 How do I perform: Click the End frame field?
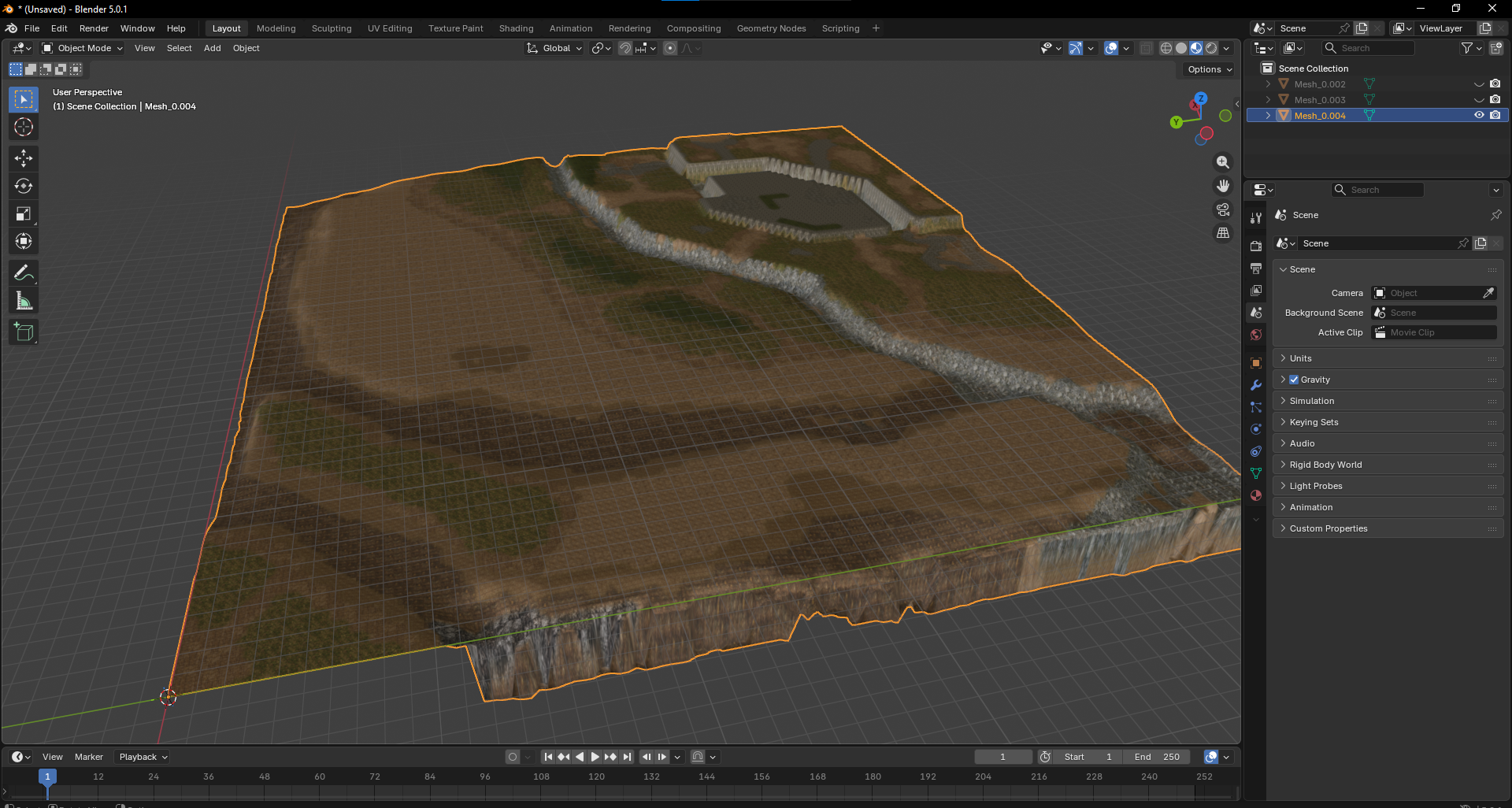pyautogui.click(x=1157, y=757)
